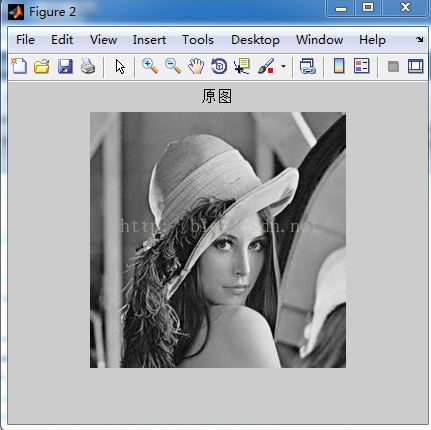This screenshot has height=430, width=431.
Task: Print the figure with printer icon
Action: [x=88, y=66]
